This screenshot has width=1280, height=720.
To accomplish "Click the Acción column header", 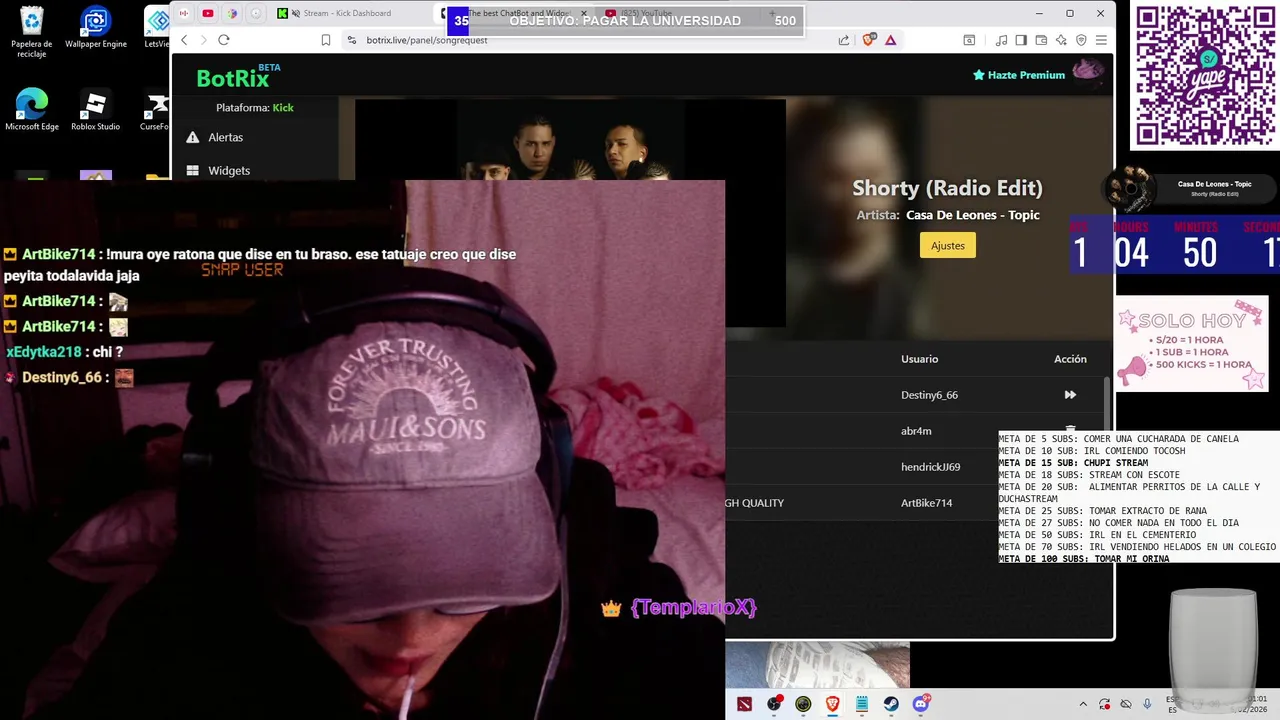I will click(x=1070, y=359).
